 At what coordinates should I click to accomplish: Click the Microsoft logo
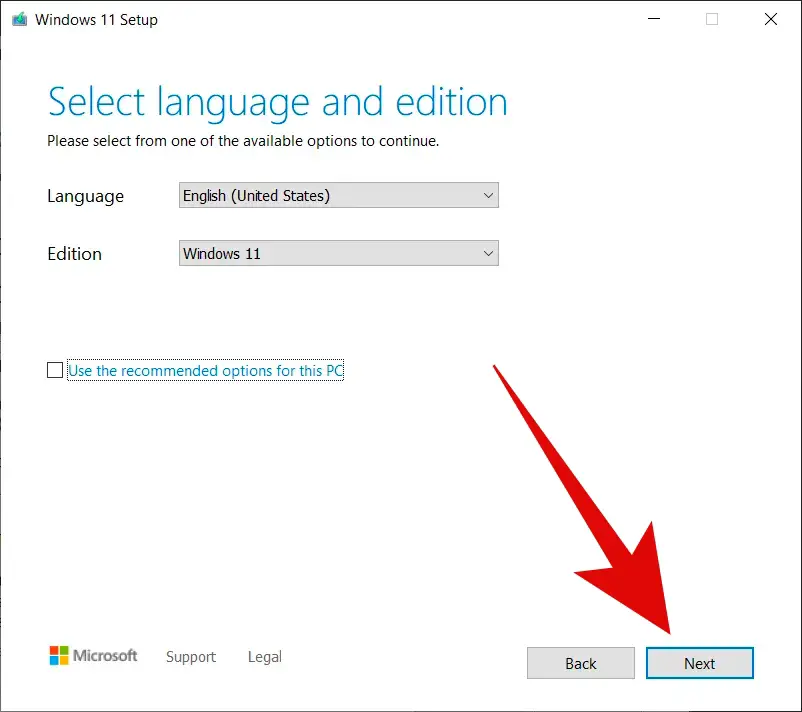(x=93, y=656)
